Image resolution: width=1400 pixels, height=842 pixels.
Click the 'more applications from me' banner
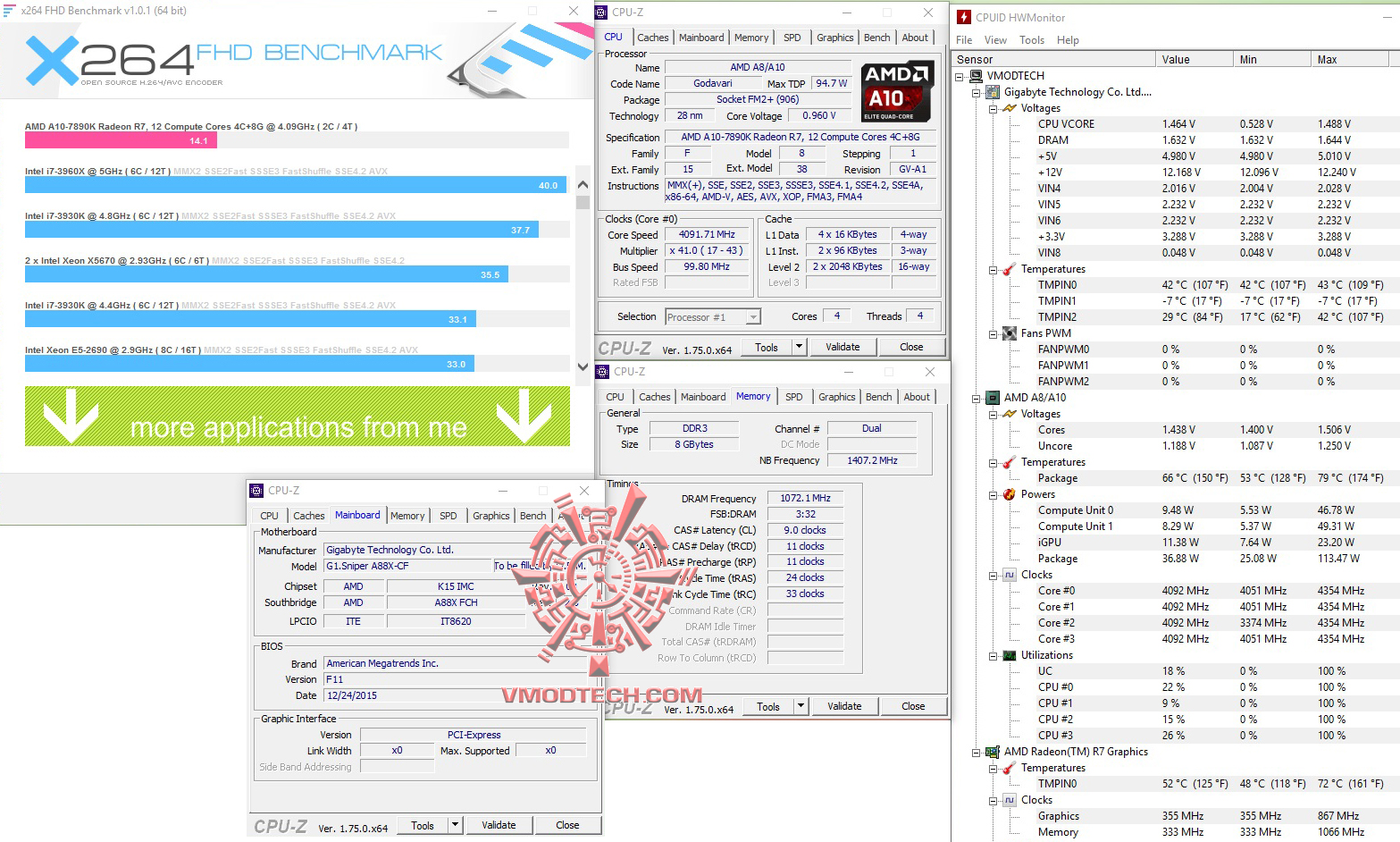(298, 417)
